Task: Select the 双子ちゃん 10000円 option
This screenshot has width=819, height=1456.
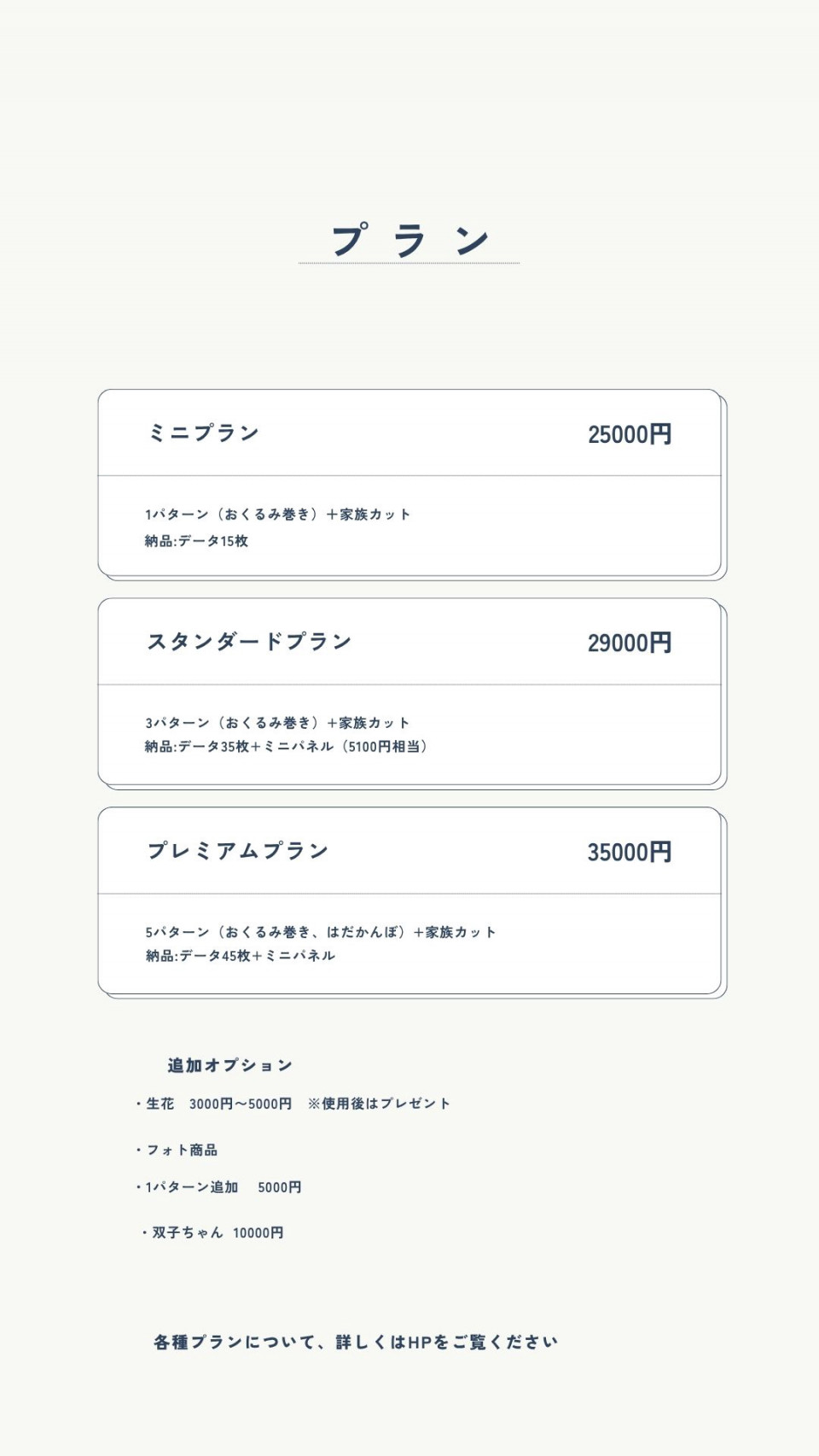Action: tap(218, 1232)
